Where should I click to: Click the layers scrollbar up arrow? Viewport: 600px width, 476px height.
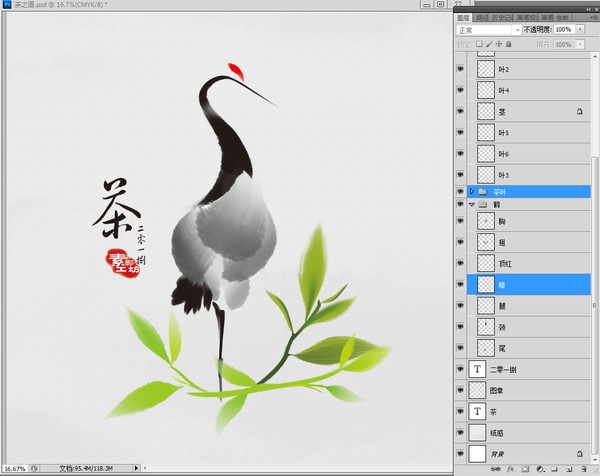tap(595, 57)
